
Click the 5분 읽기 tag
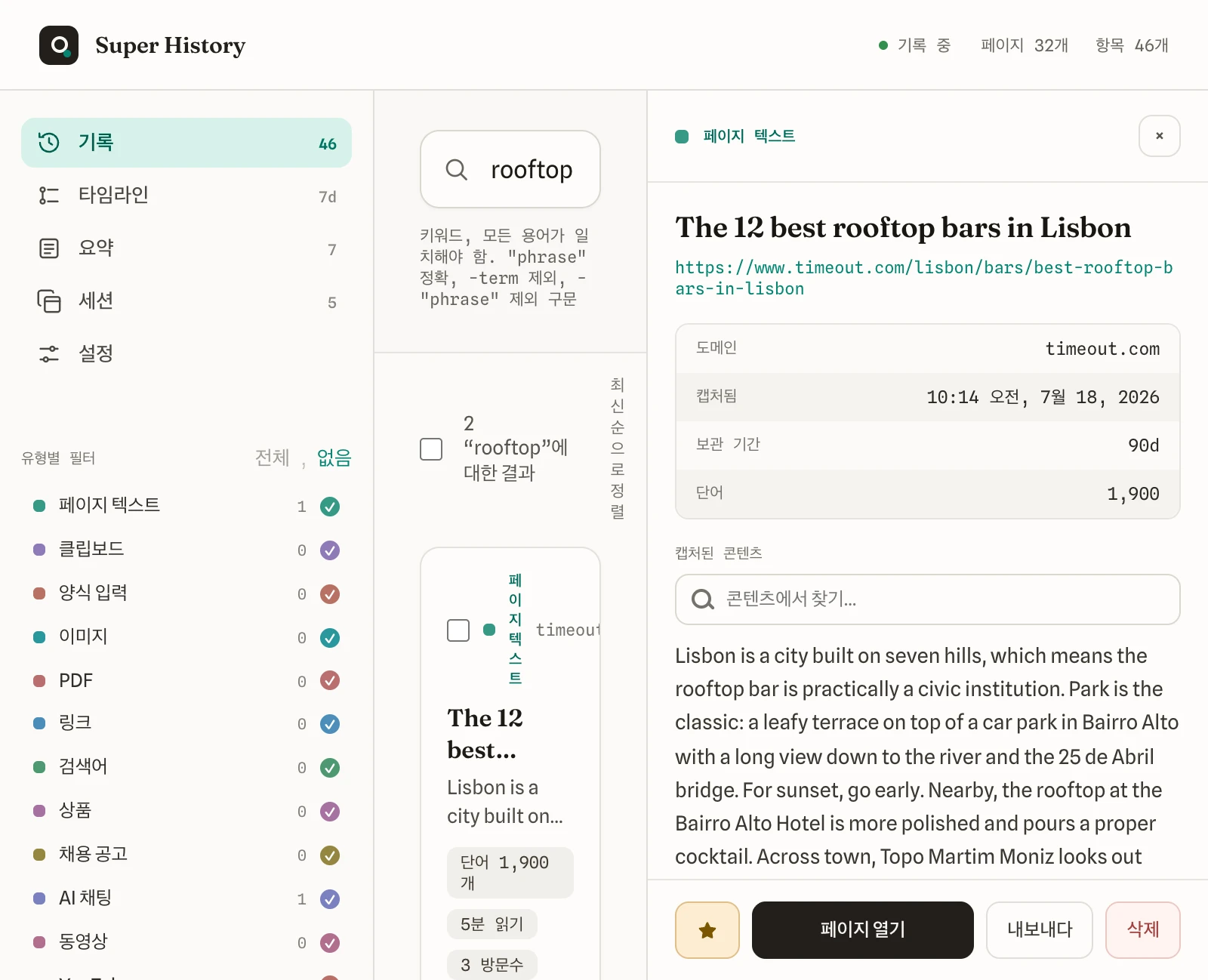tap(492, 924)
